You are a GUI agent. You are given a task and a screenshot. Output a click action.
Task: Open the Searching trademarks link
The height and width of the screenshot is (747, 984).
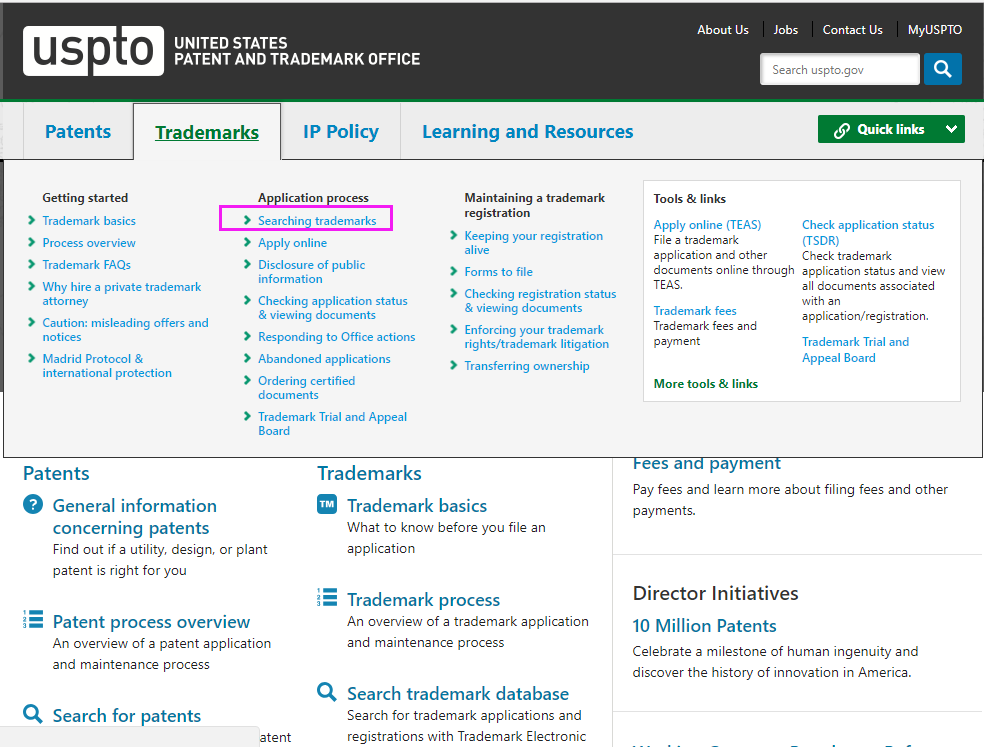[x=317, y=221]
